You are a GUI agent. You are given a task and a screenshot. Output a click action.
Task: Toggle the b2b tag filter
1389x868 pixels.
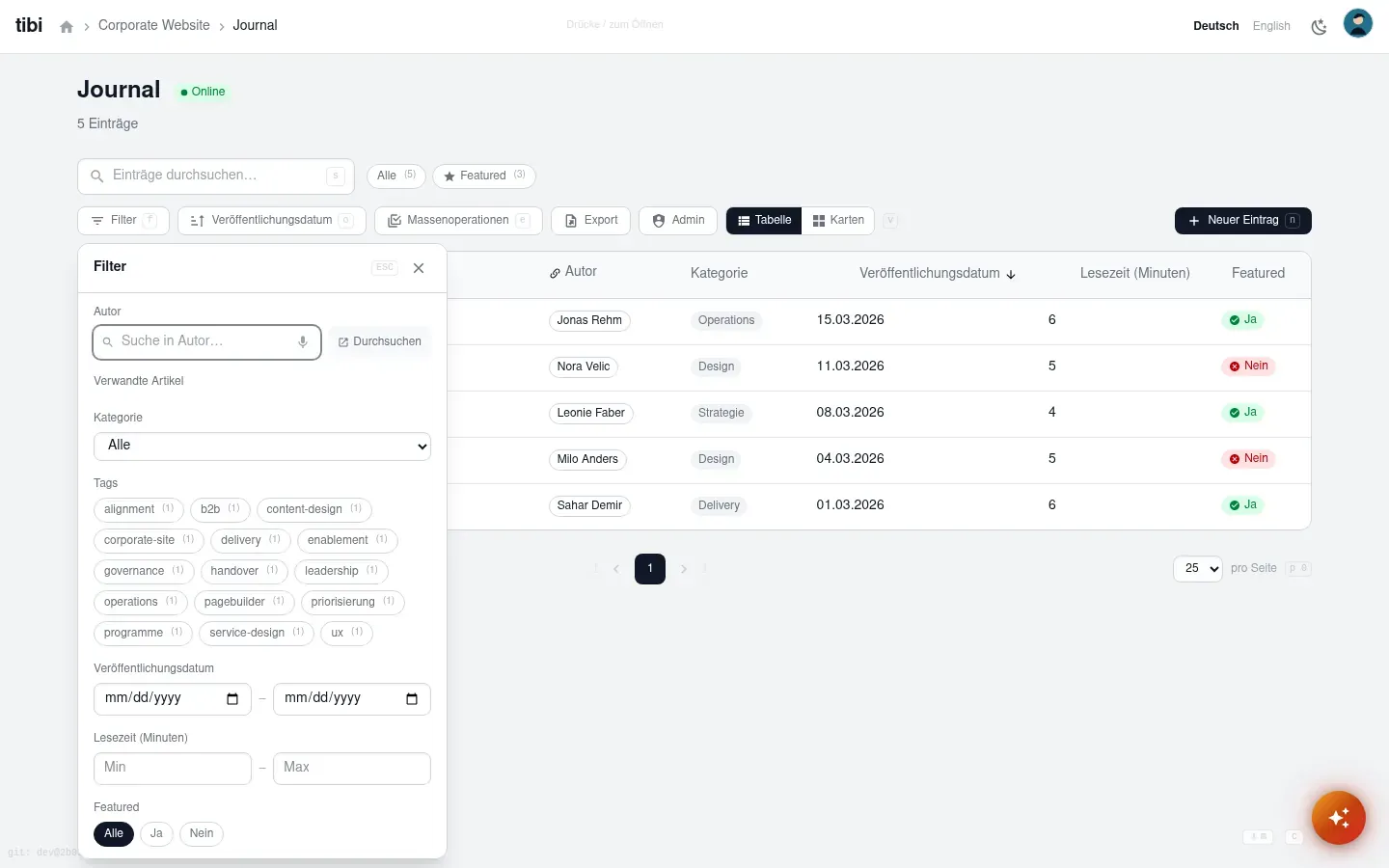(x=221, y=509)
